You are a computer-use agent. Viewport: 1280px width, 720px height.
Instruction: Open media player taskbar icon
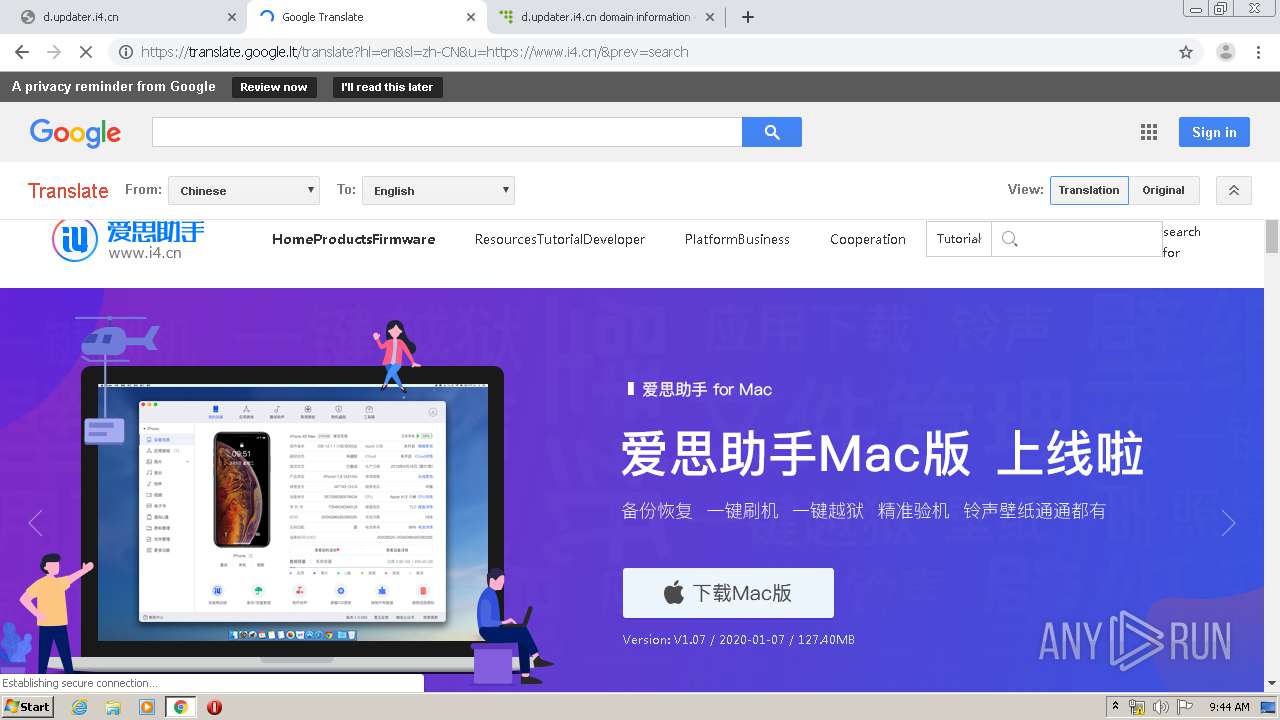click(147, 707)
